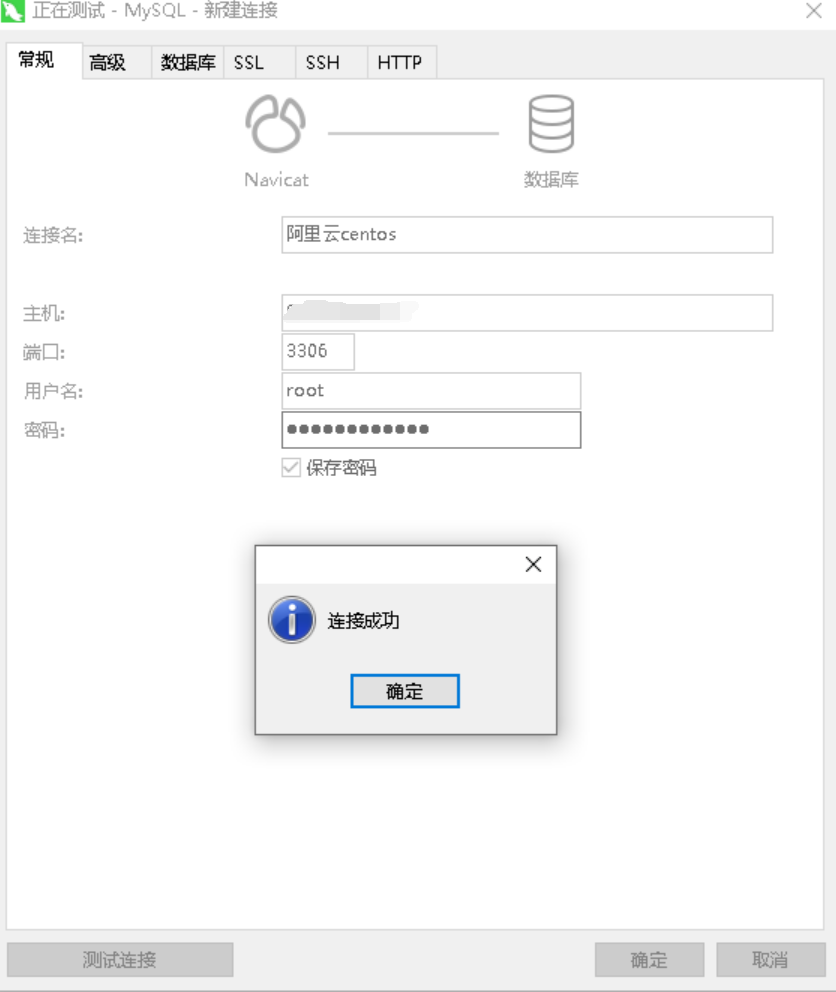The width and height of the screenshot is (836, 992).
Task: Click the bottom 确定 button of the connection window
Action: 649,960
